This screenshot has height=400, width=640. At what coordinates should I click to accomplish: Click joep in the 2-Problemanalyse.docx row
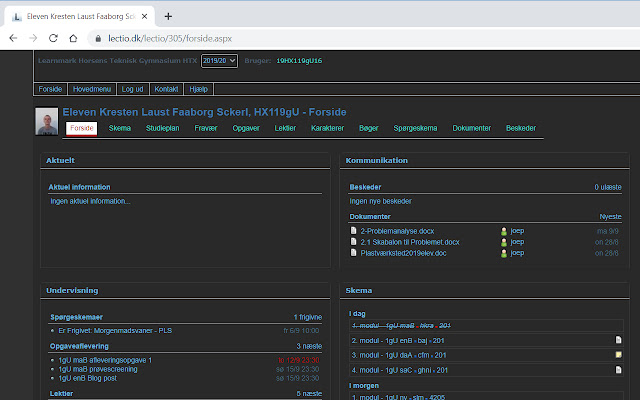click(517, 231)
